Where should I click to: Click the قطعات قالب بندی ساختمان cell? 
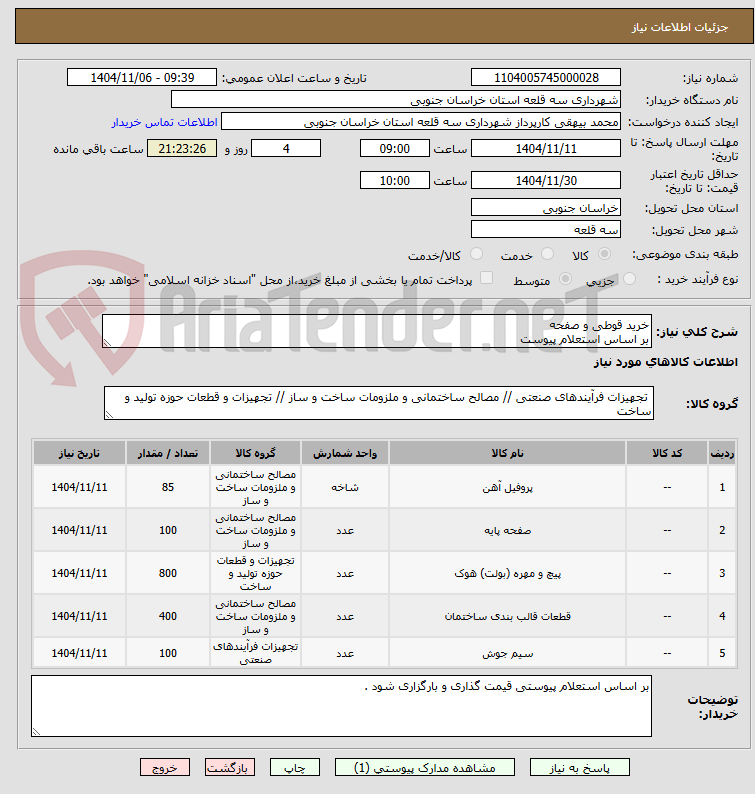point(507,616)
